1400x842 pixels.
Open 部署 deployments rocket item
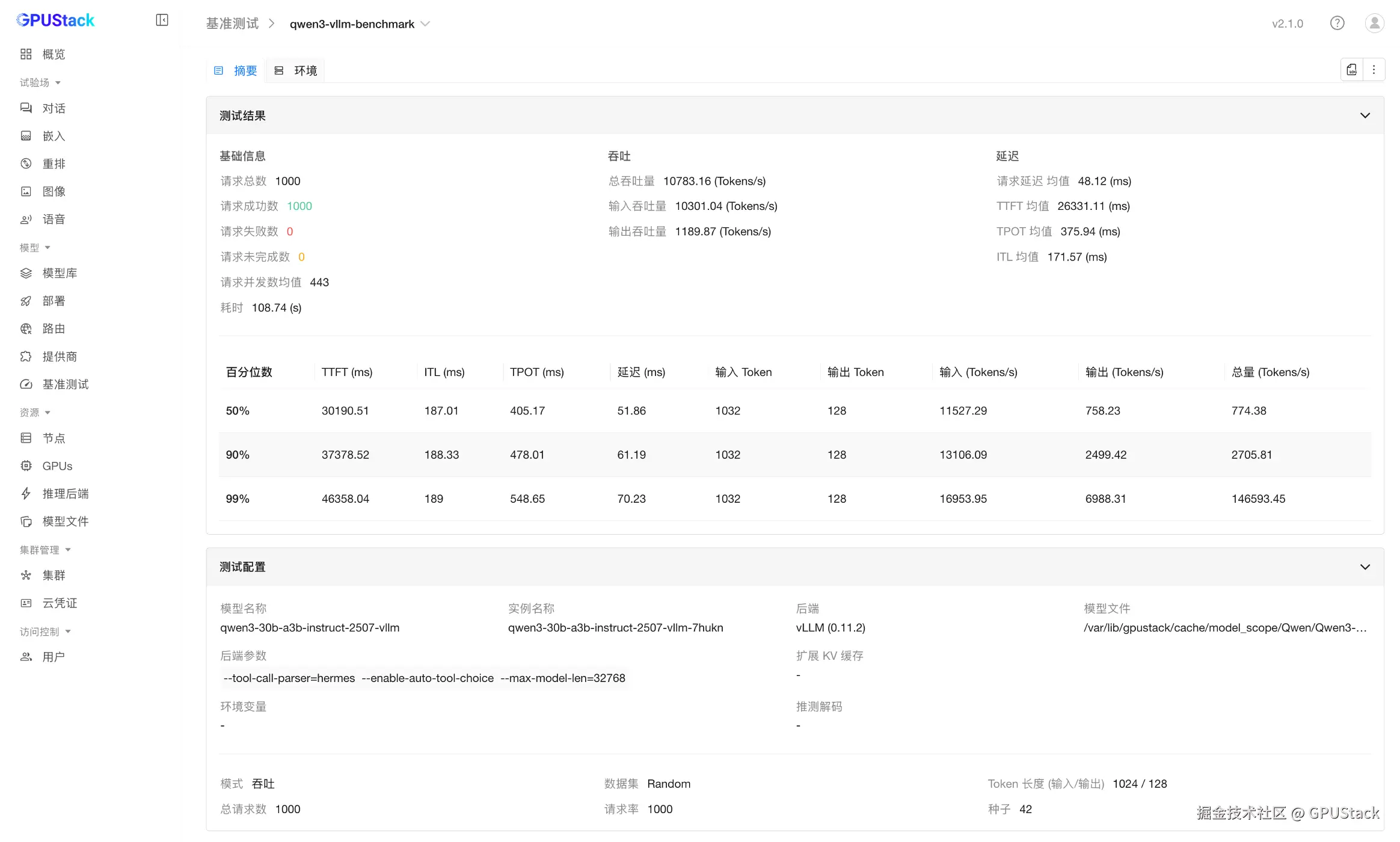coord(54,301)
